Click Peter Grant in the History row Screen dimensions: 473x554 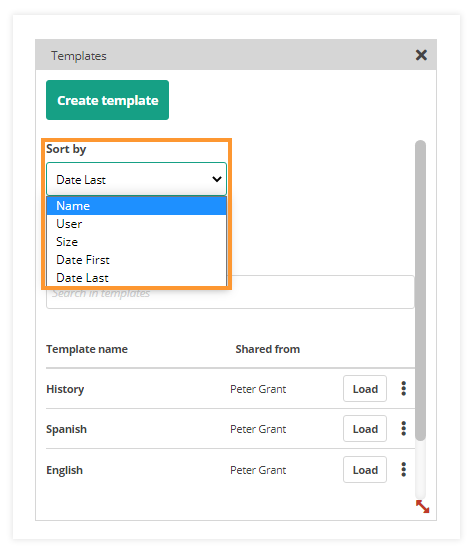pos(258,389)
